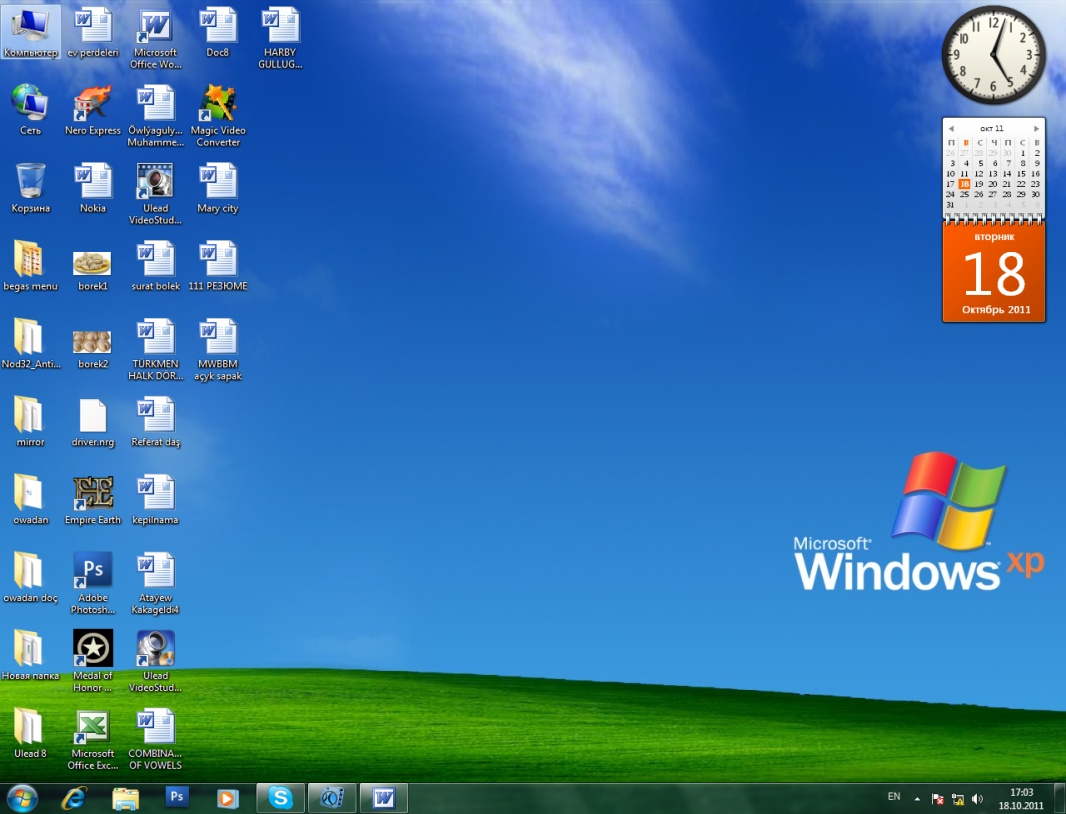This screenshot has width=1066, height=814.
Task: Go to next month in calendar gadget
Action: click(x=1035, y=129)
